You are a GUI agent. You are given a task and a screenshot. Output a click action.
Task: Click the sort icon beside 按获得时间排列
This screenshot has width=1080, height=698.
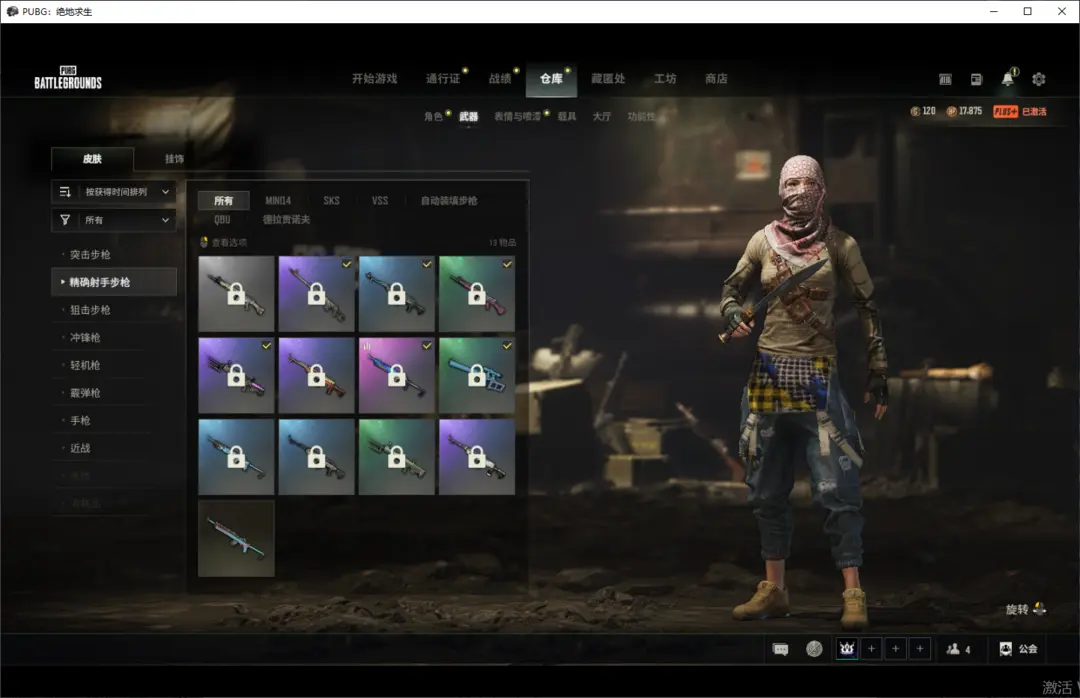65,192
